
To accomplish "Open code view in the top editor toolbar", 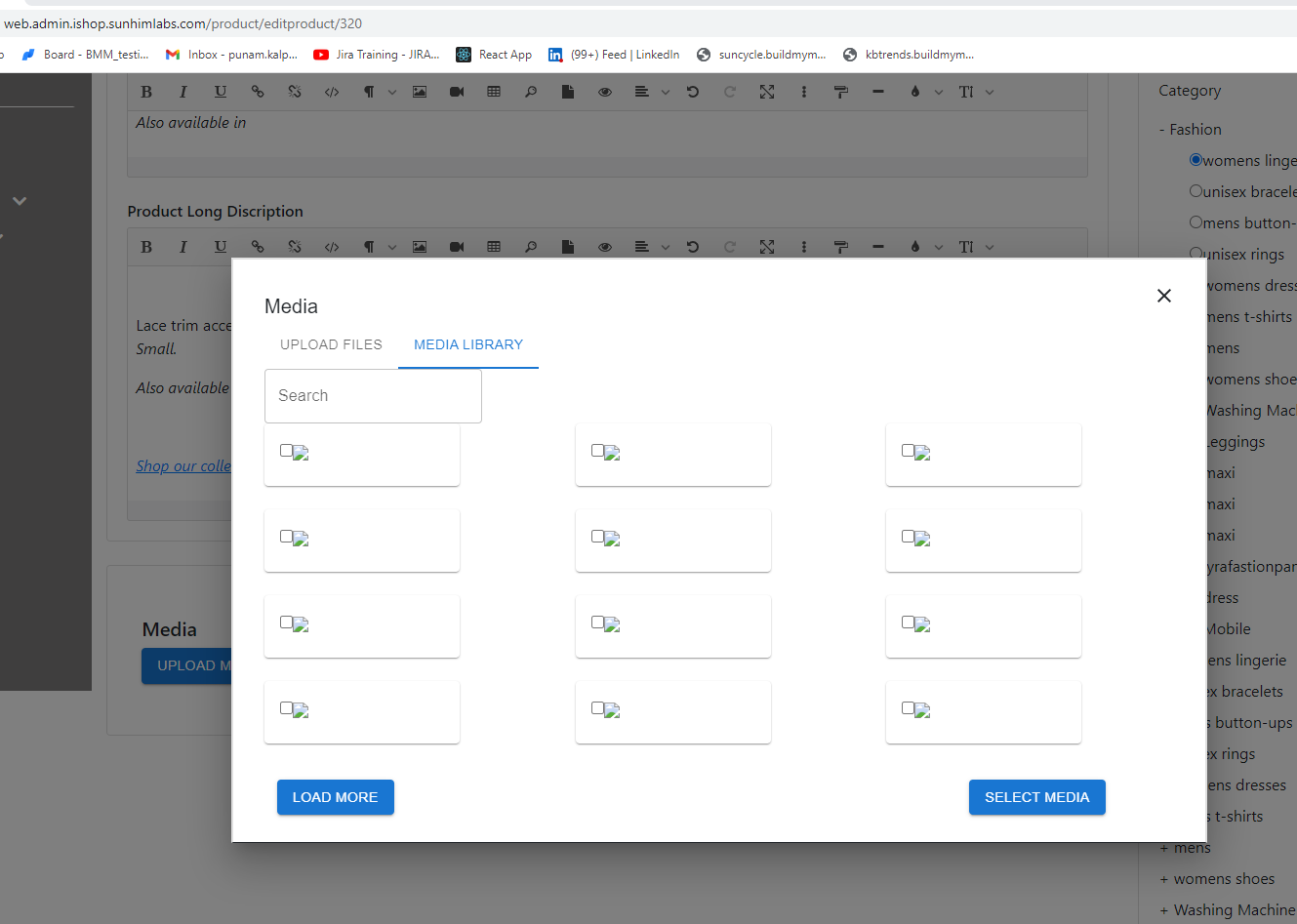I will click(x=332, y=92).
